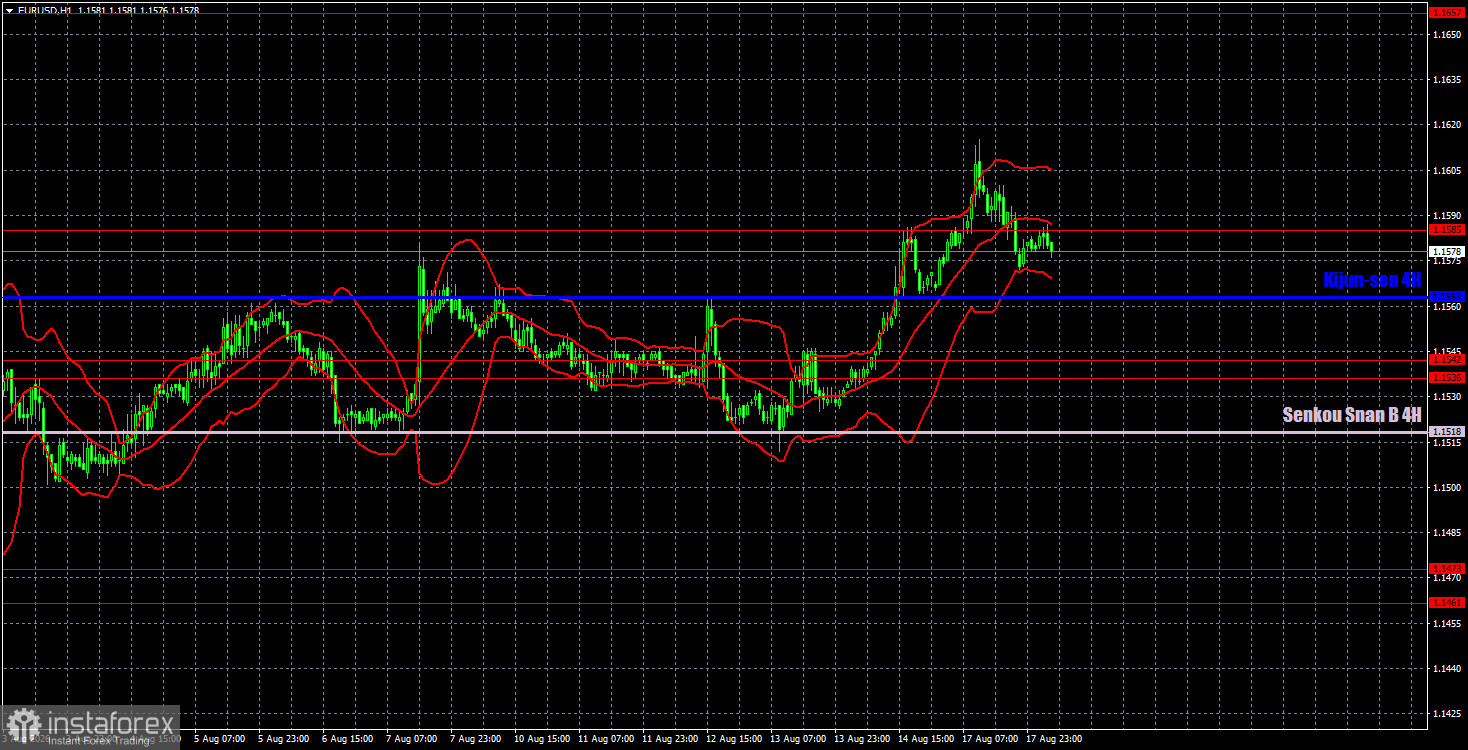Click the 14 Aug 15:00 time label

(x=927, y=740)
